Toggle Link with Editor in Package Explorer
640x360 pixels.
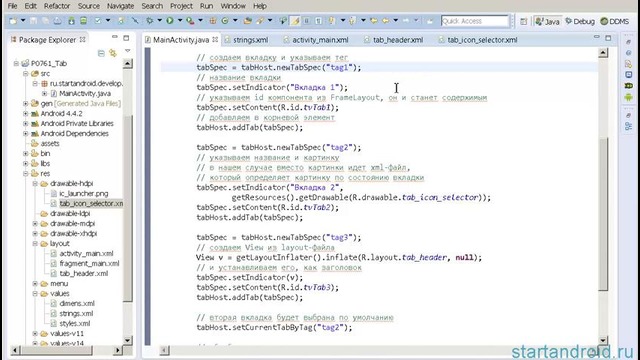tap(113, 53)
